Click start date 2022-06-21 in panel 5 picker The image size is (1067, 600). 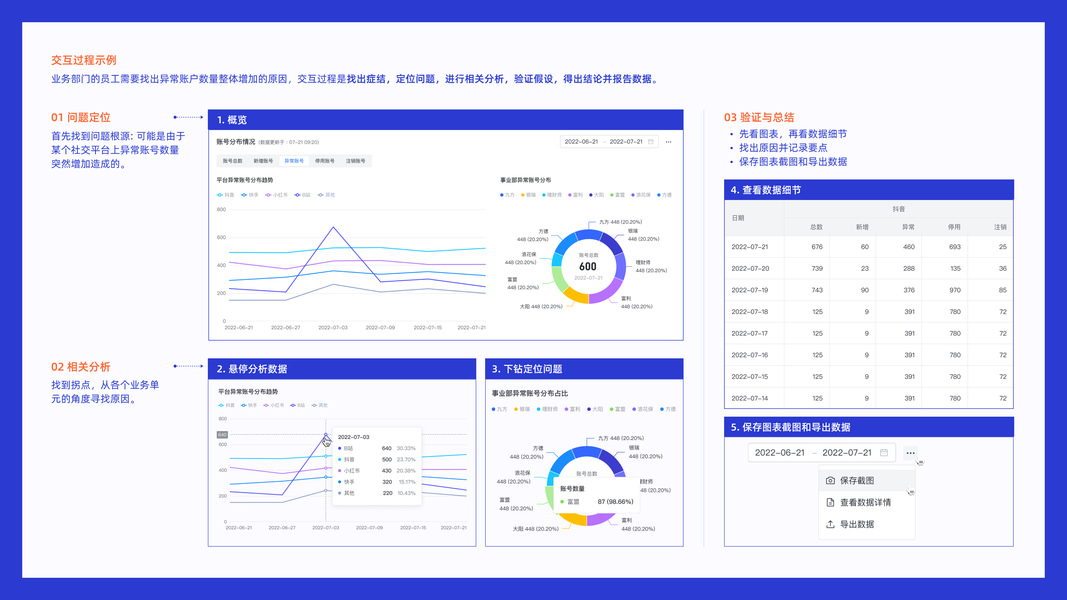[x=780, y=452]
